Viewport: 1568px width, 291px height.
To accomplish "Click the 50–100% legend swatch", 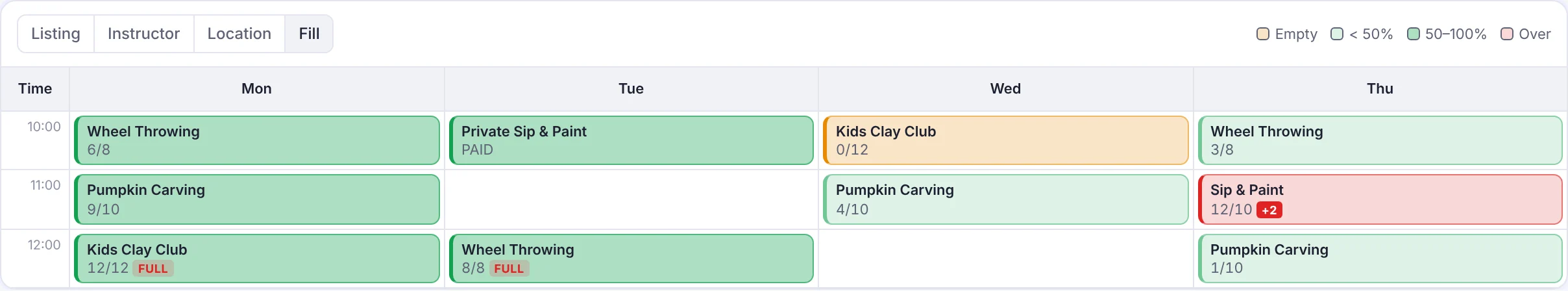I will coord(1414,34).
